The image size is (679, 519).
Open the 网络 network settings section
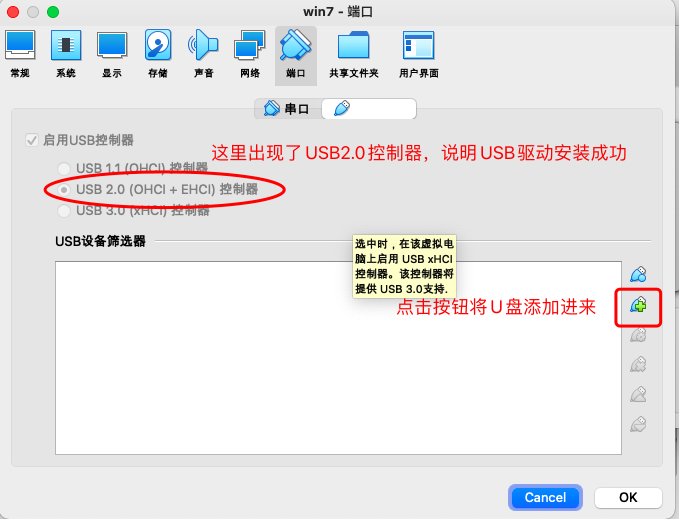250,55
